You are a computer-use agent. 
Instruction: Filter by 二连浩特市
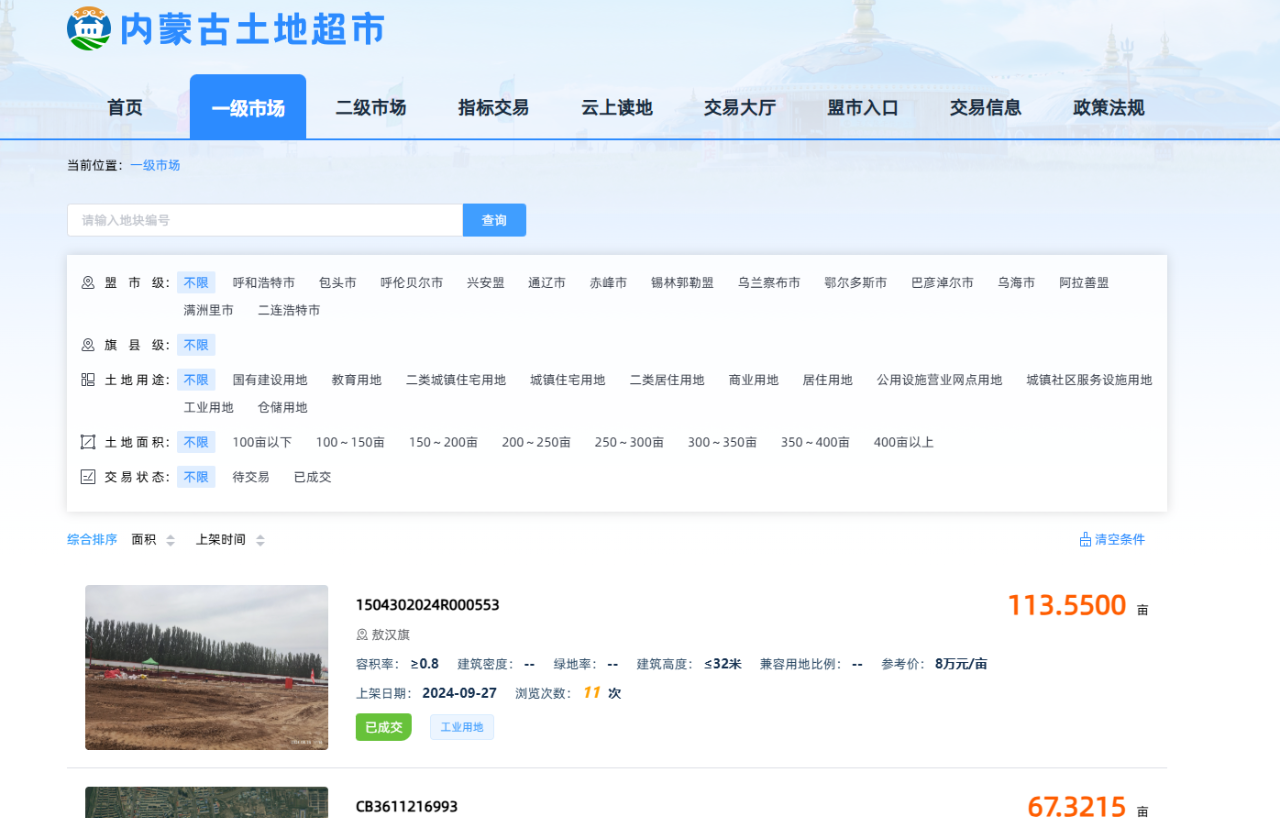pyautogui.click(x=289, y=311)
